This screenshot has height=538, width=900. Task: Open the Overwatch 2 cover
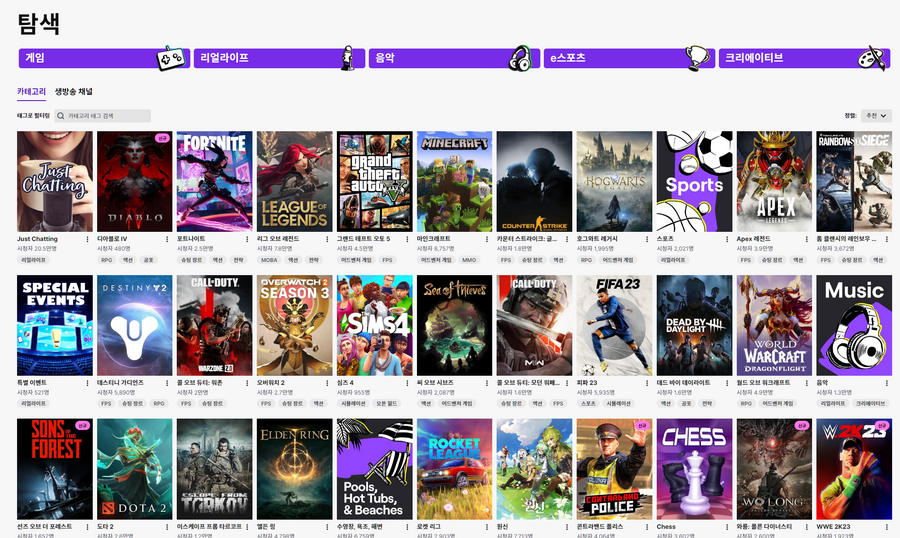[x=294, y=326]
